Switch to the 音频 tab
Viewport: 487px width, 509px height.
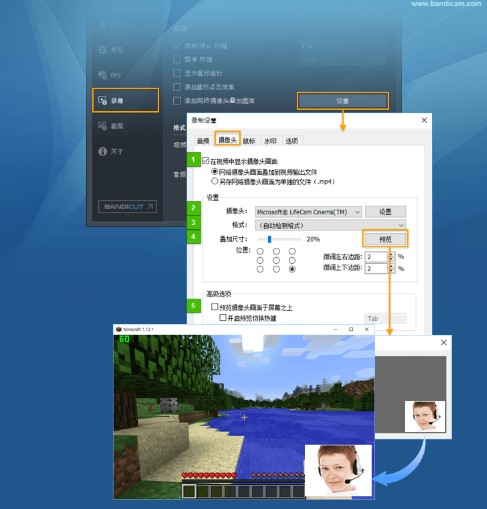tap(203, 141)
